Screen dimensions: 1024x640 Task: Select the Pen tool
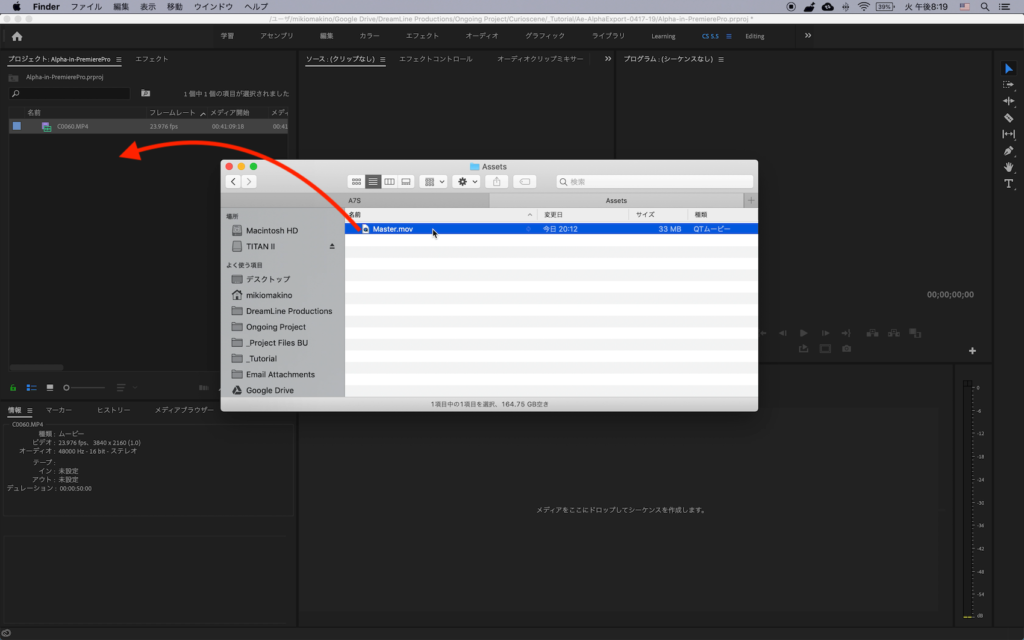coord(1008,151)
